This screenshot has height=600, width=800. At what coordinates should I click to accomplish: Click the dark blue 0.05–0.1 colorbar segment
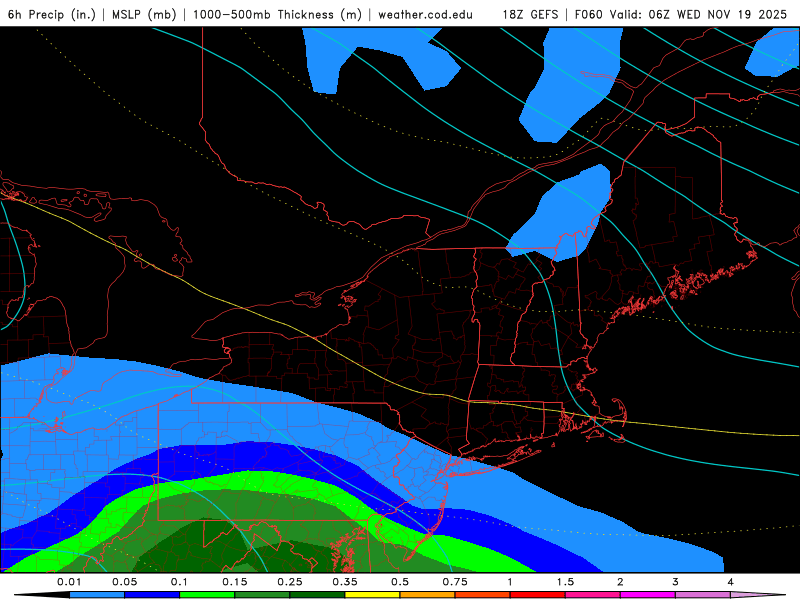(x=152, y=595)
